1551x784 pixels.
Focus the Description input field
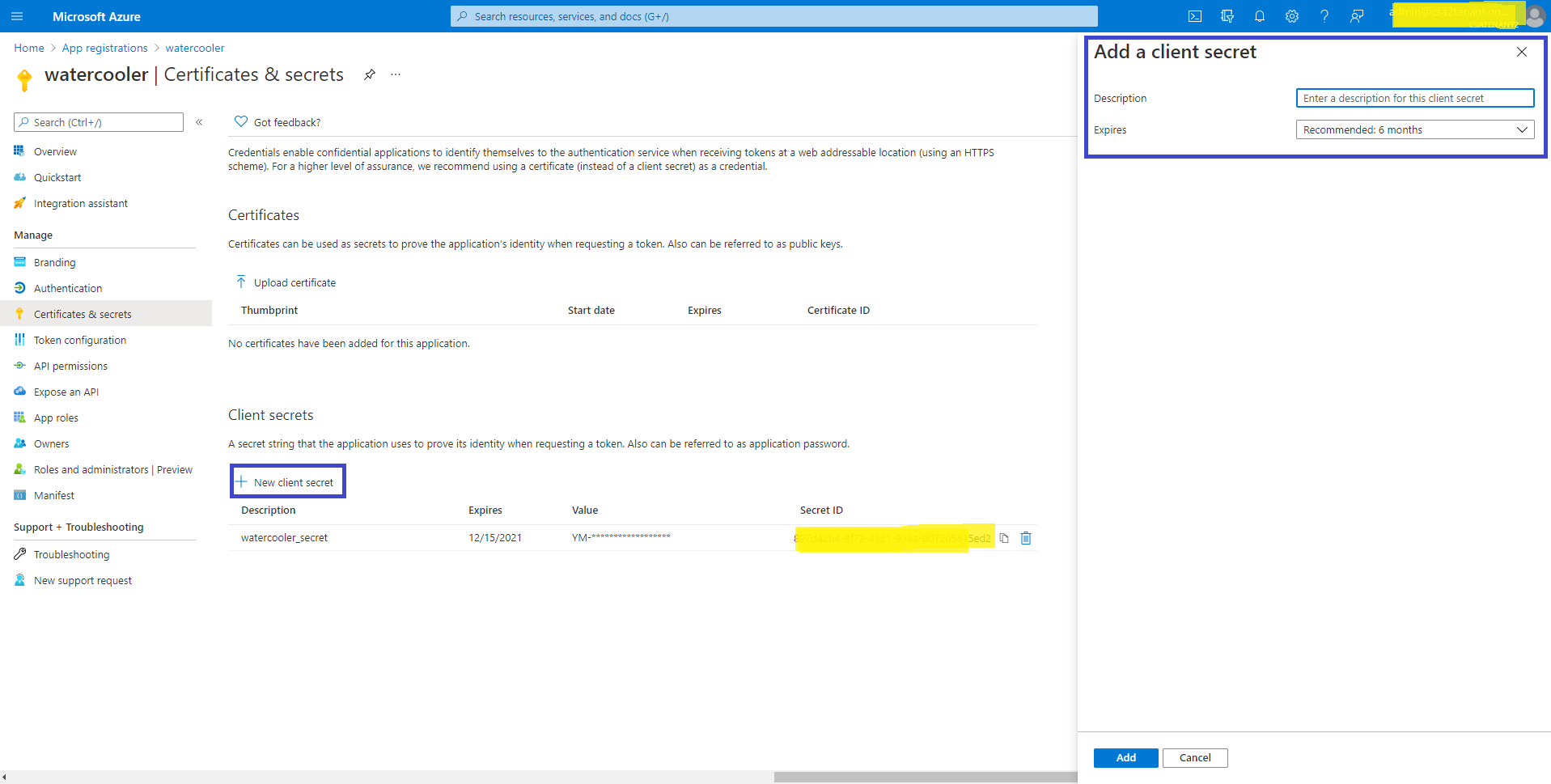pos(1415,98)
